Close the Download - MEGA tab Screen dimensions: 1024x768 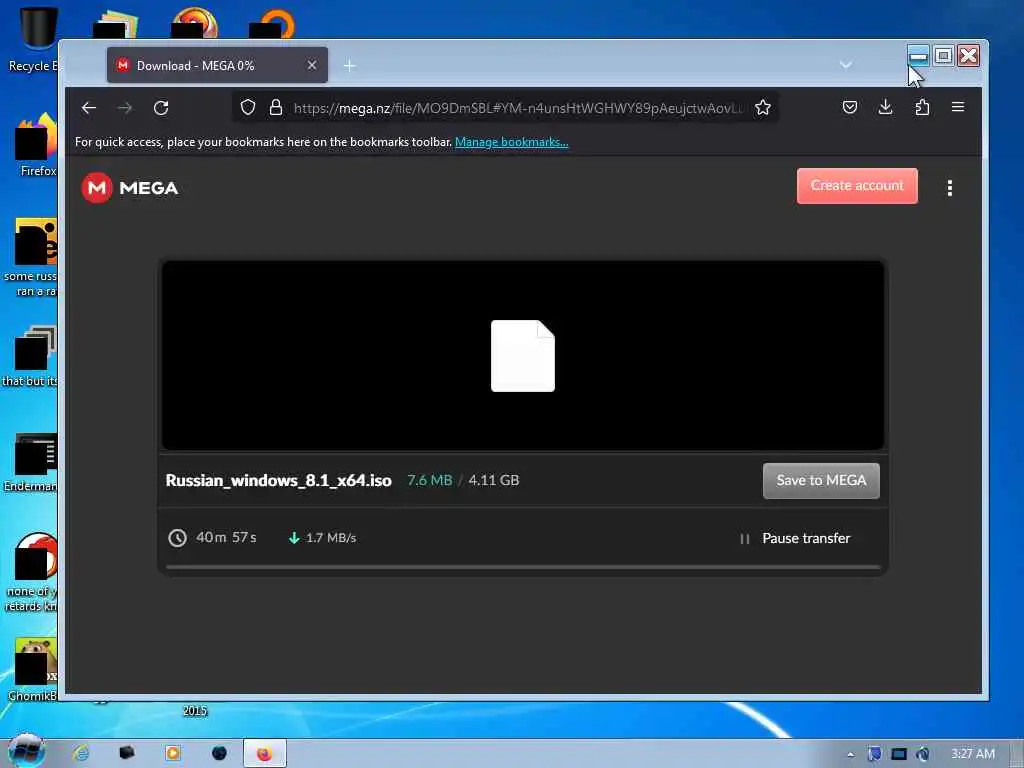click(312, 65)
